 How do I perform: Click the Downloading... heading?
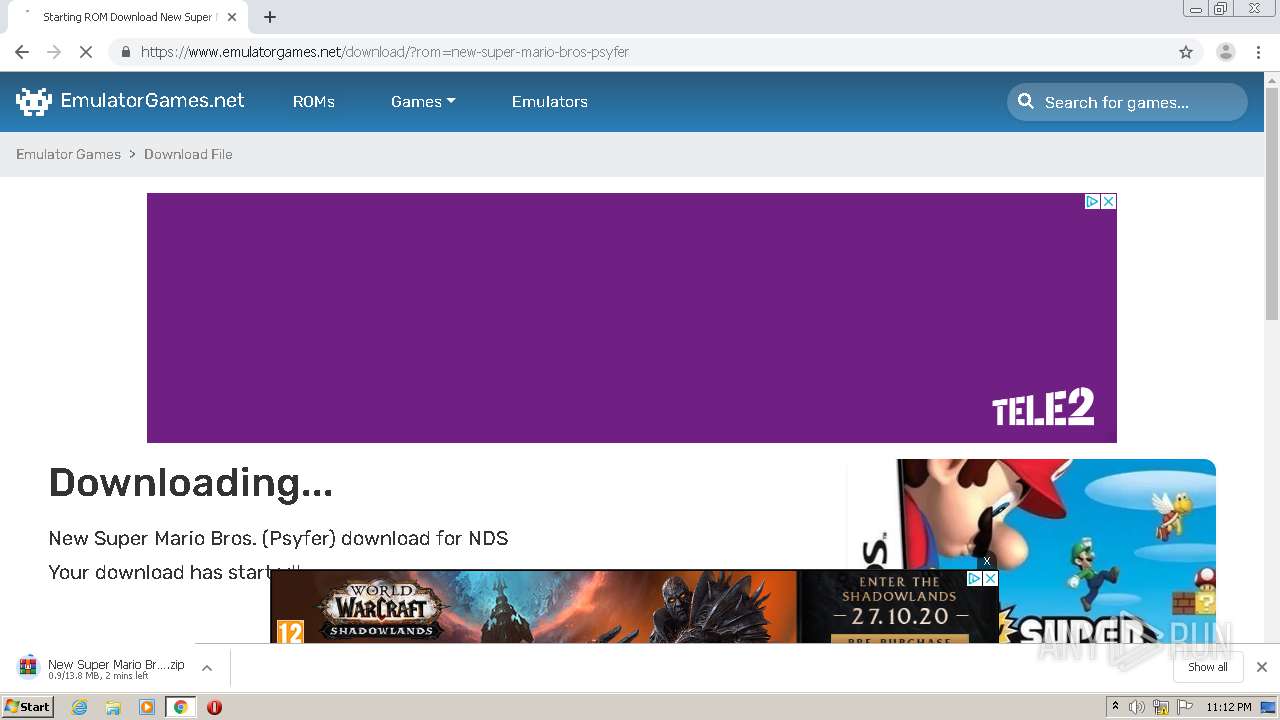(x=191, y=483)
